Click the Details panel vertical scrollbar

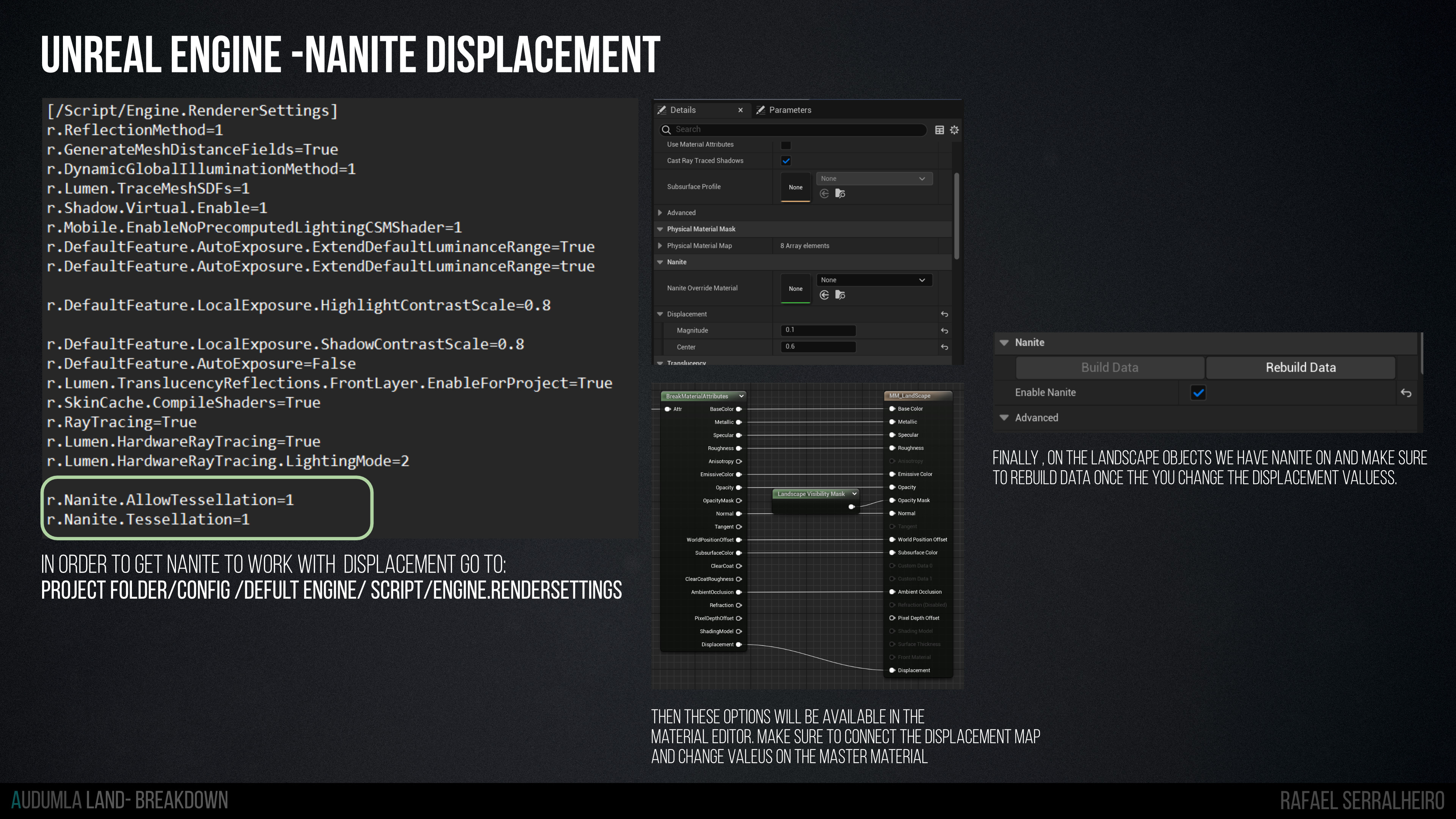956,216
